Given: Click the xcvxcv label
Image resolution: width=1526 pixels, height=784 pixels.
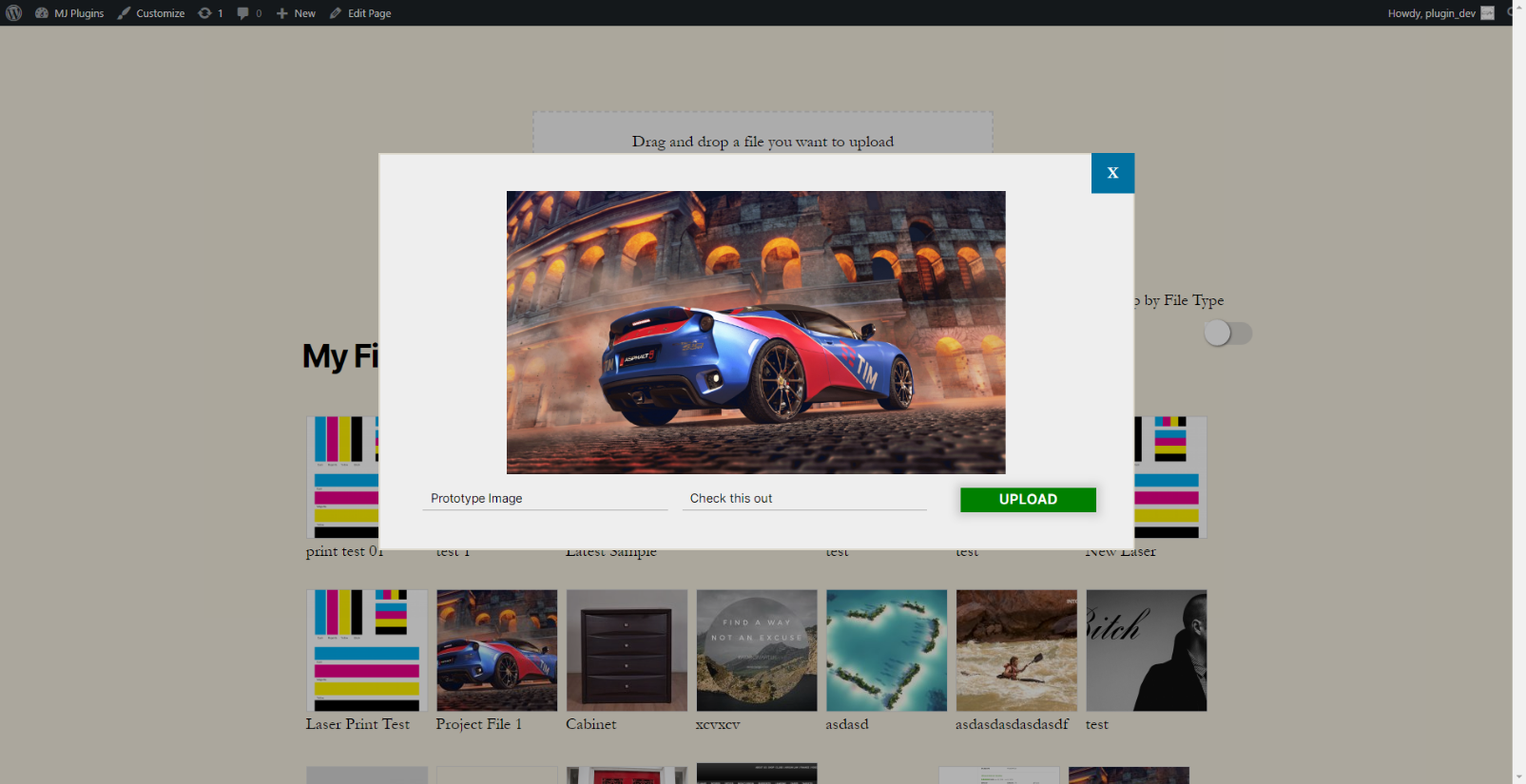Looking at the screenshot, I should click(718, 725).
